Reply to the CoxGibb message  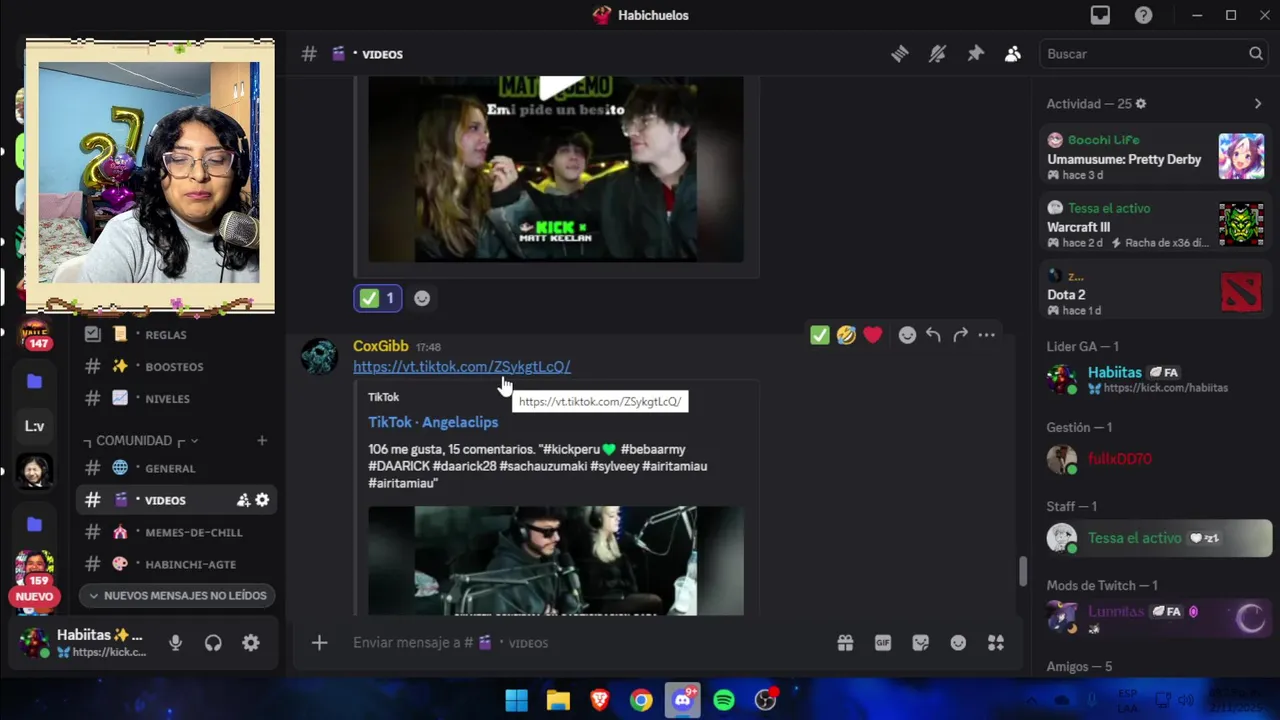[933, 335]
